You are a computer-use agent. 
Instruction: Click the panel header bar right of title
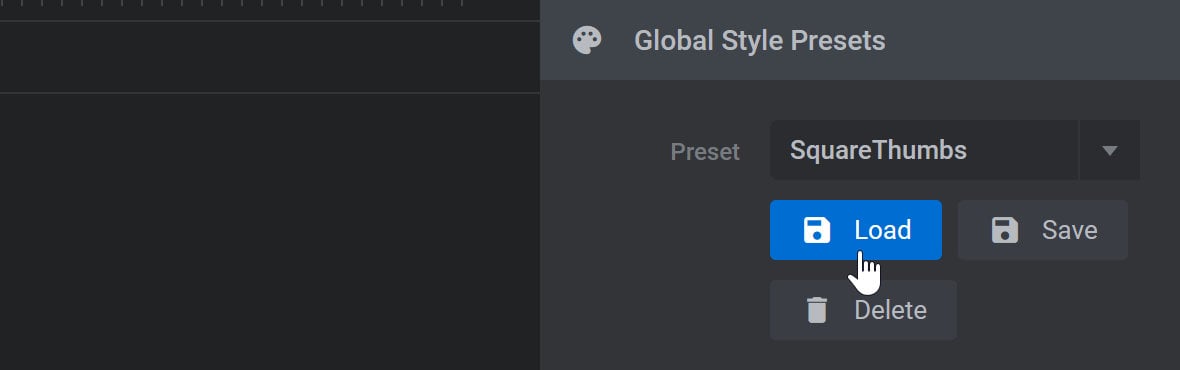click(x=1031, y=40)
